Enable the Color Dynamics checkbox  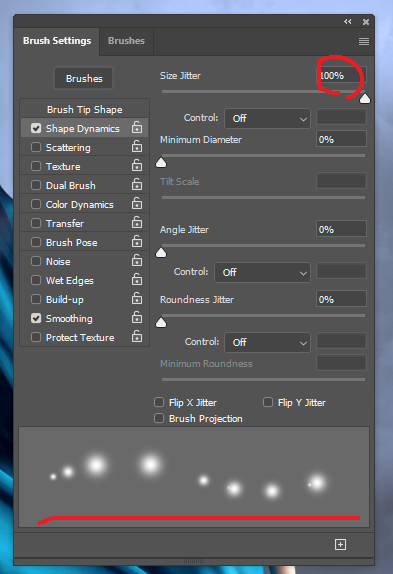point(36,204)
